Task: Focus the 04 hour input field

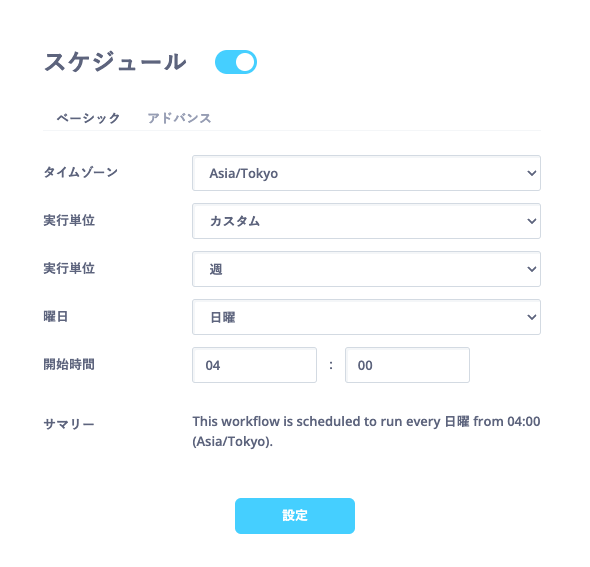Action: coord(254,365)
